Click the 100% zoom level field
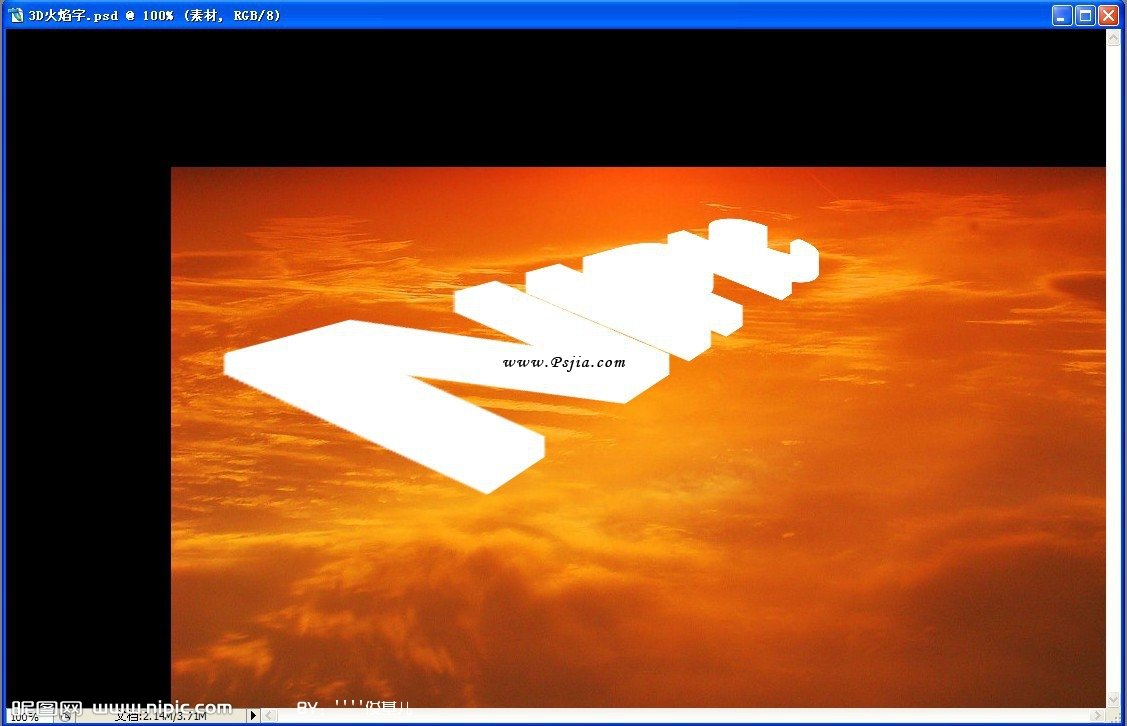This screenshot has width=1127, height=726. point(29,717)
